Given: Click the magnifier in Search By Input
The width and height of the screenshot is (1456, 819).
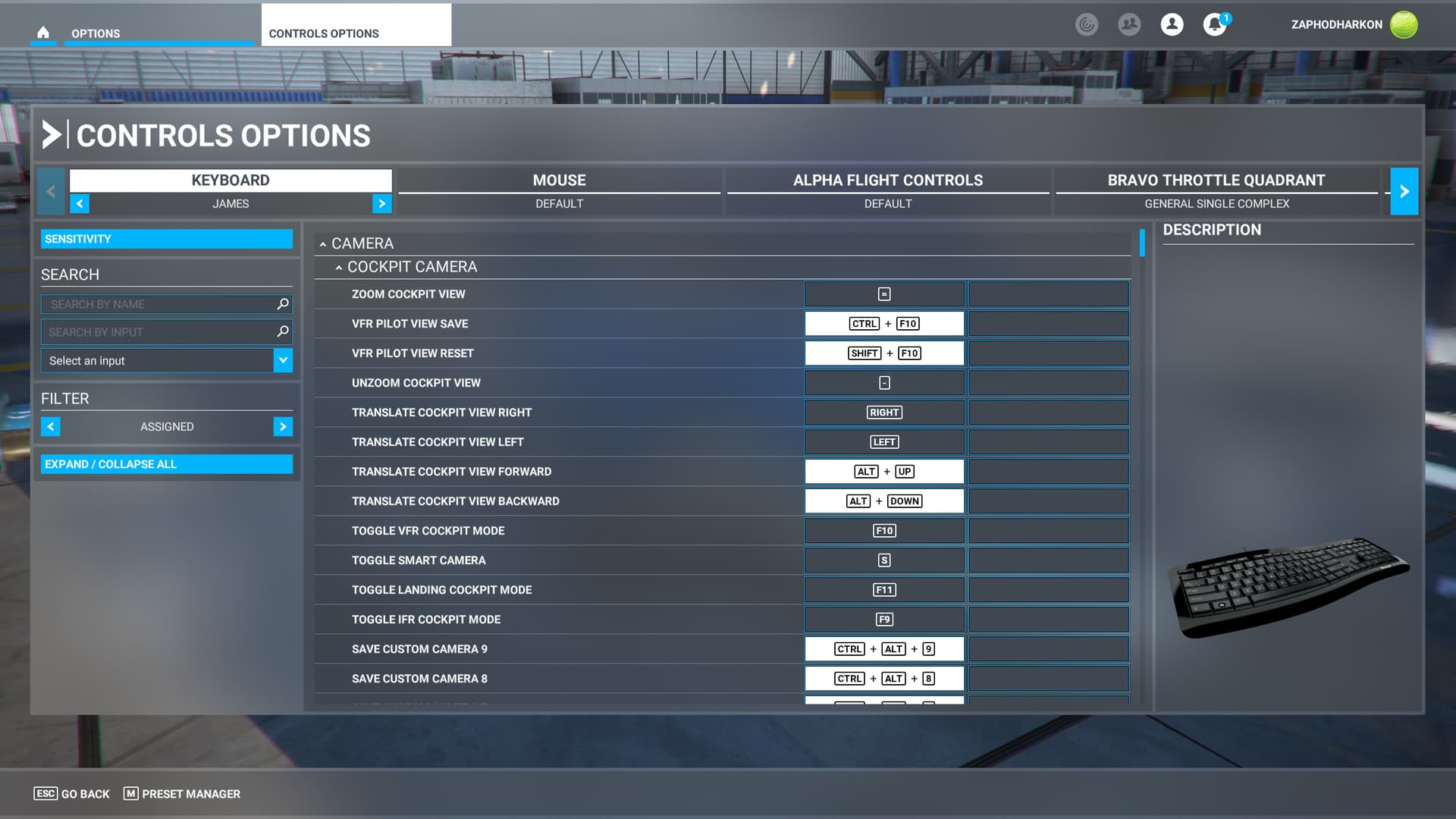Looking at the screenshot, I should (x=283, y=331).
